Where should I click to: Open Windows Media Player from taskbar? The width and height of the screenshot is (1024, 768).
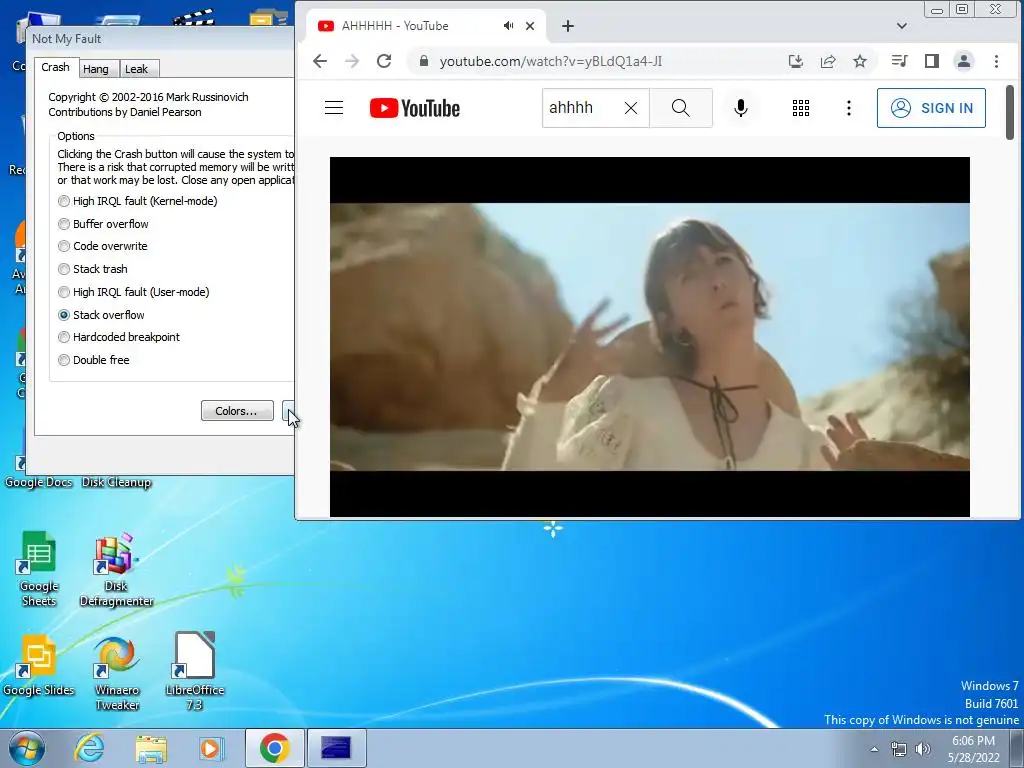coord(211,748)
